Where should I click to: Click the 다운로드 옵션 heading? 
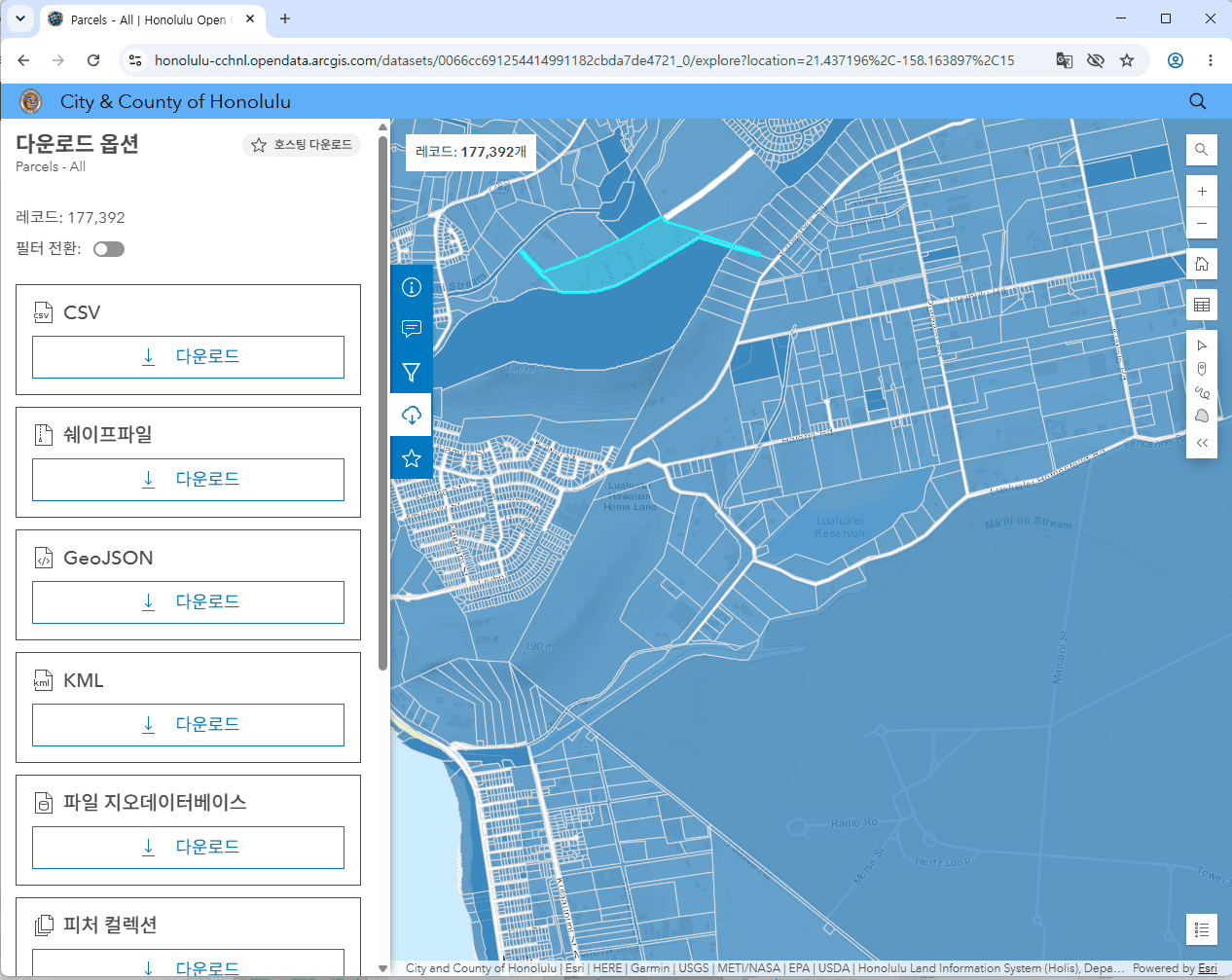point(78,143)
